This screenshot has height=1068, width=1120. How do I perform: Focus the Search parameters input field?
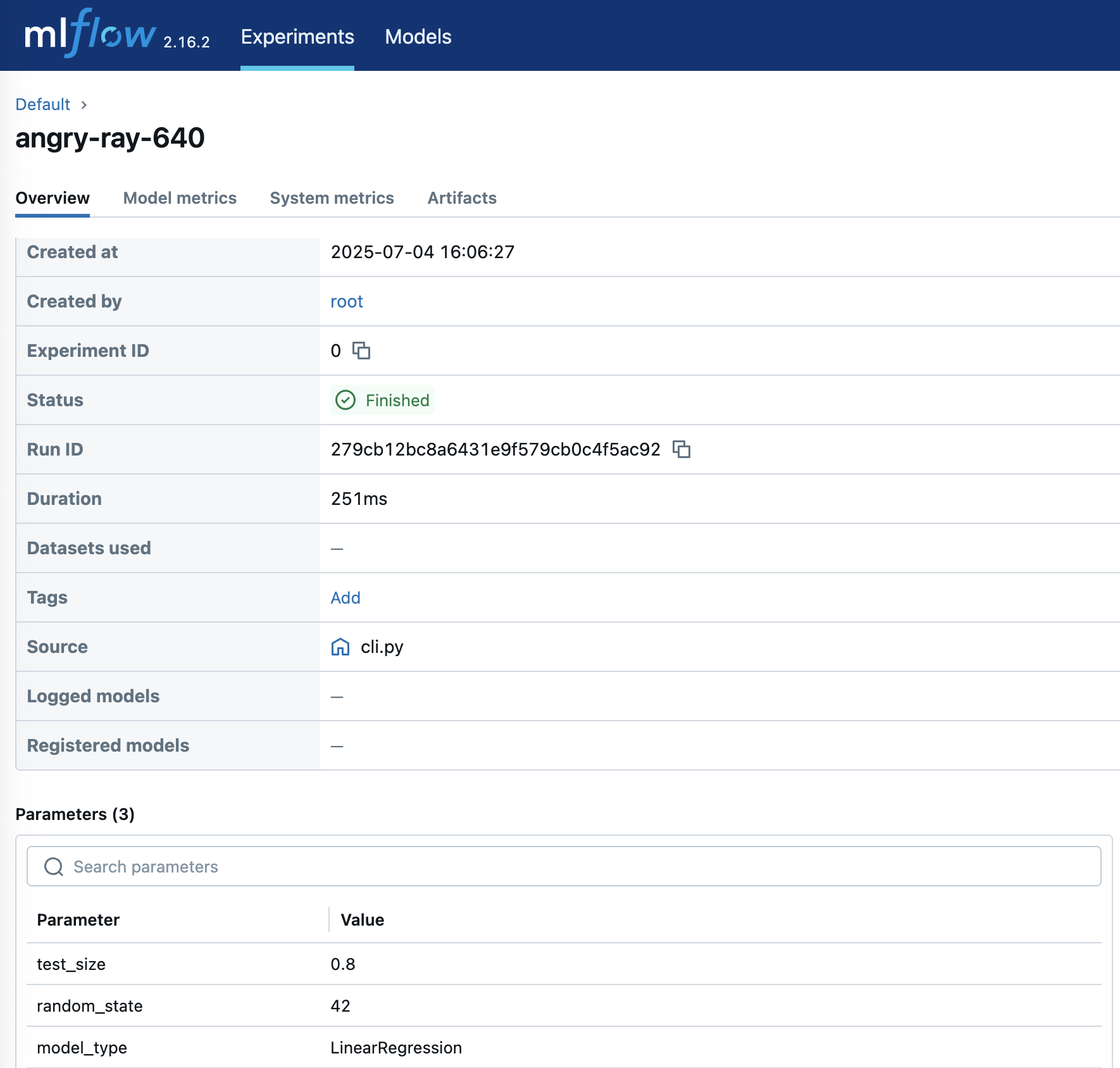click(x=569, y=867)
